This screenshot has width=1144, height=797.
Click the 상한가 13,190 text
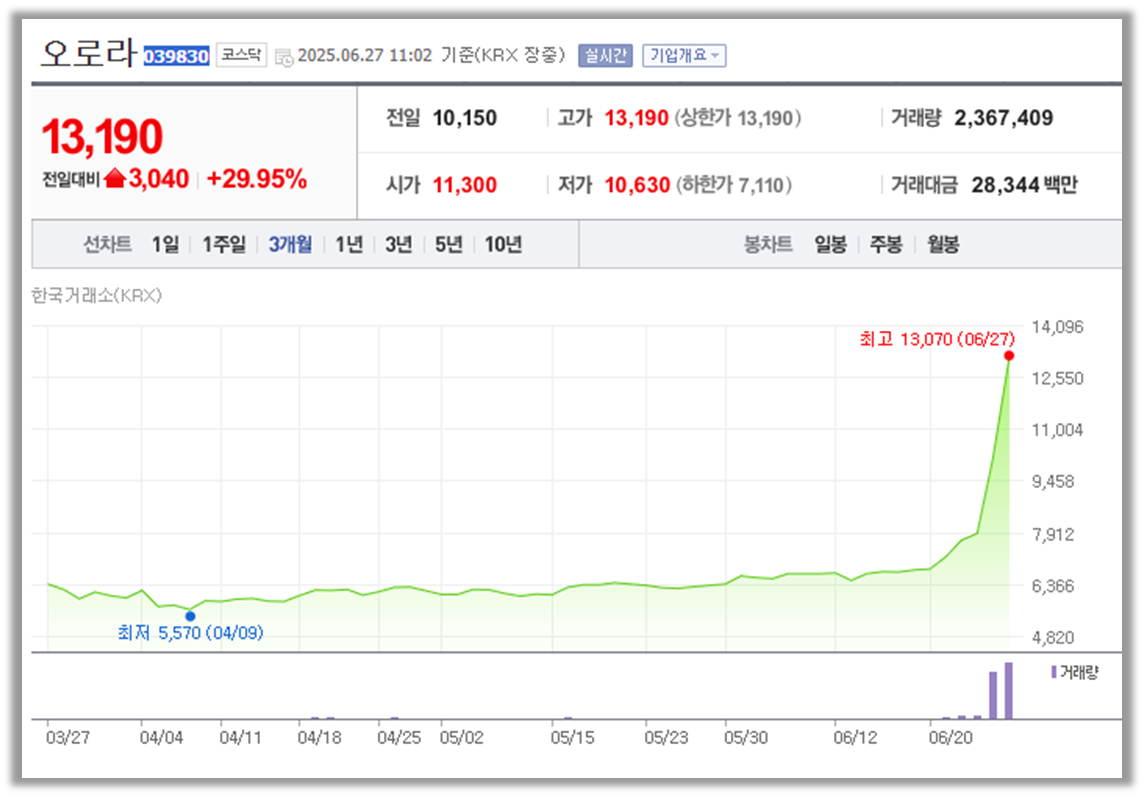[x=738, y=118]
